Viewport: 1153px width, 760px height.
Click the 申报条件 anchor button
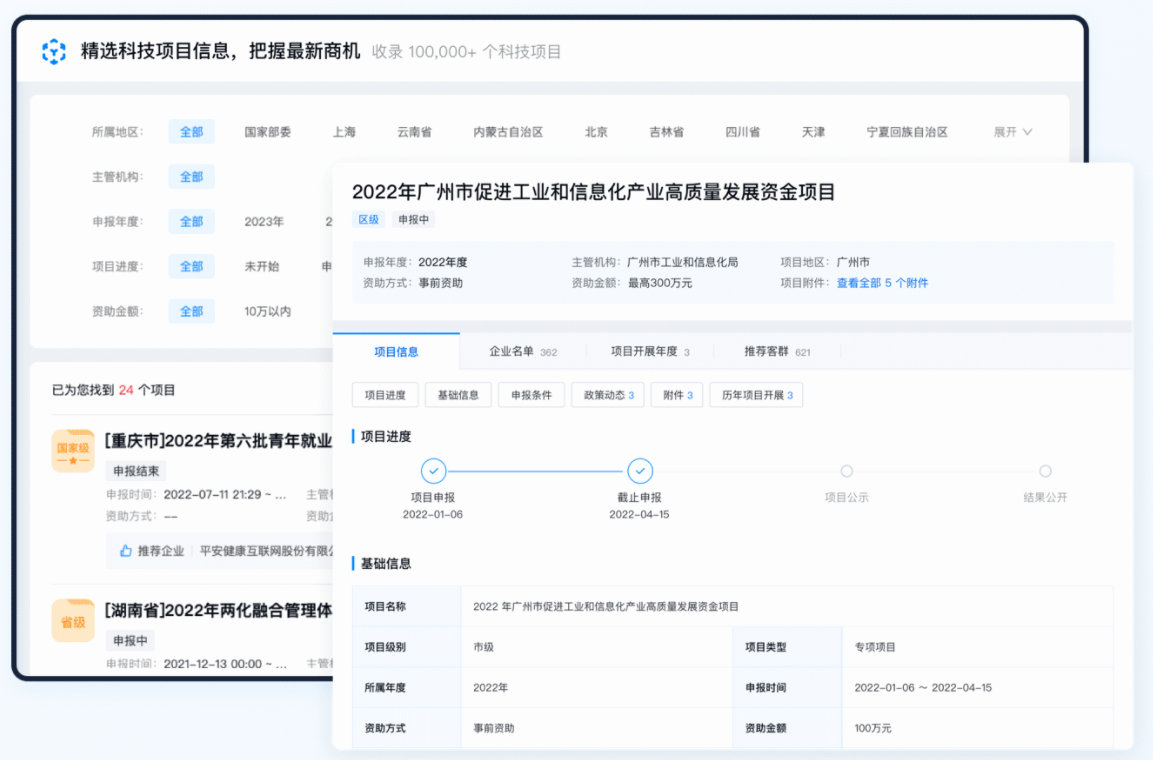point(531,395)
